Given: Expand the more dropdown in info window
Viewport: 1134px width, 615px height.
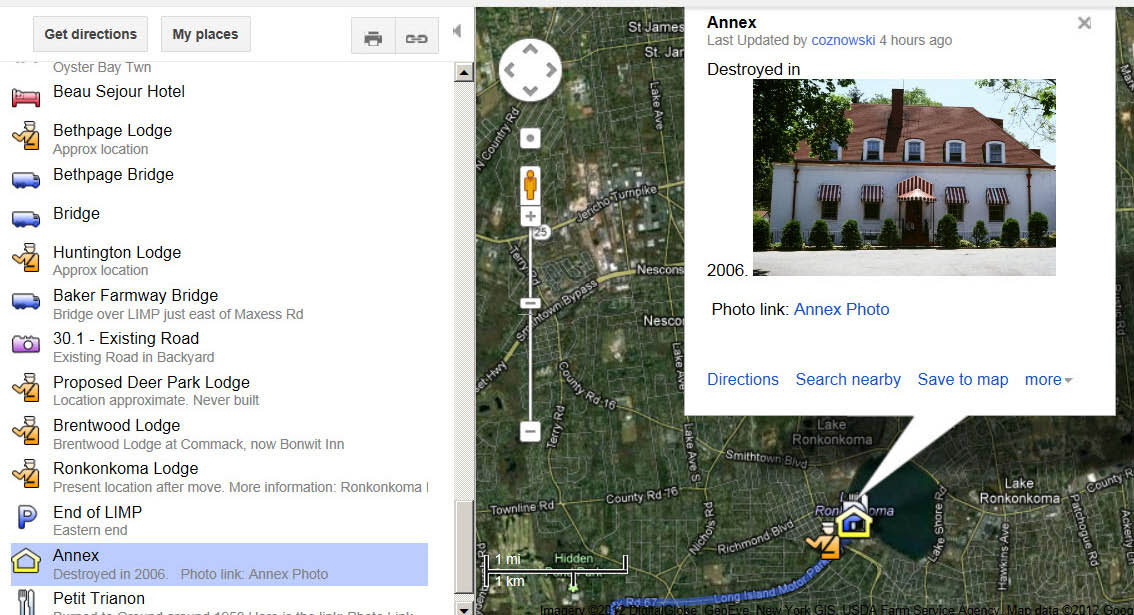Looking at the screenshot, I should tap(1048, 379).
